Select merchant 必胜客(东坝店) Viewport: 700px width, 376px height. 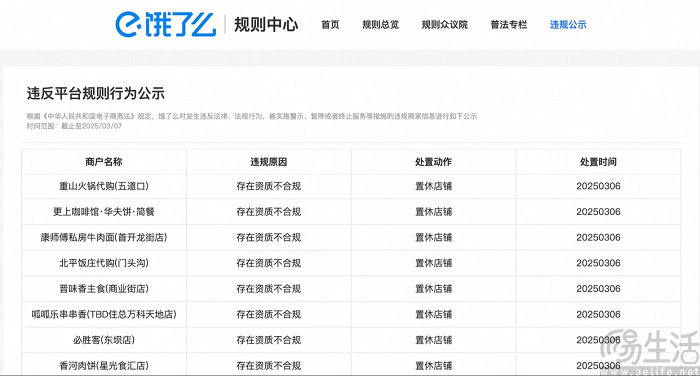[104, 340]
